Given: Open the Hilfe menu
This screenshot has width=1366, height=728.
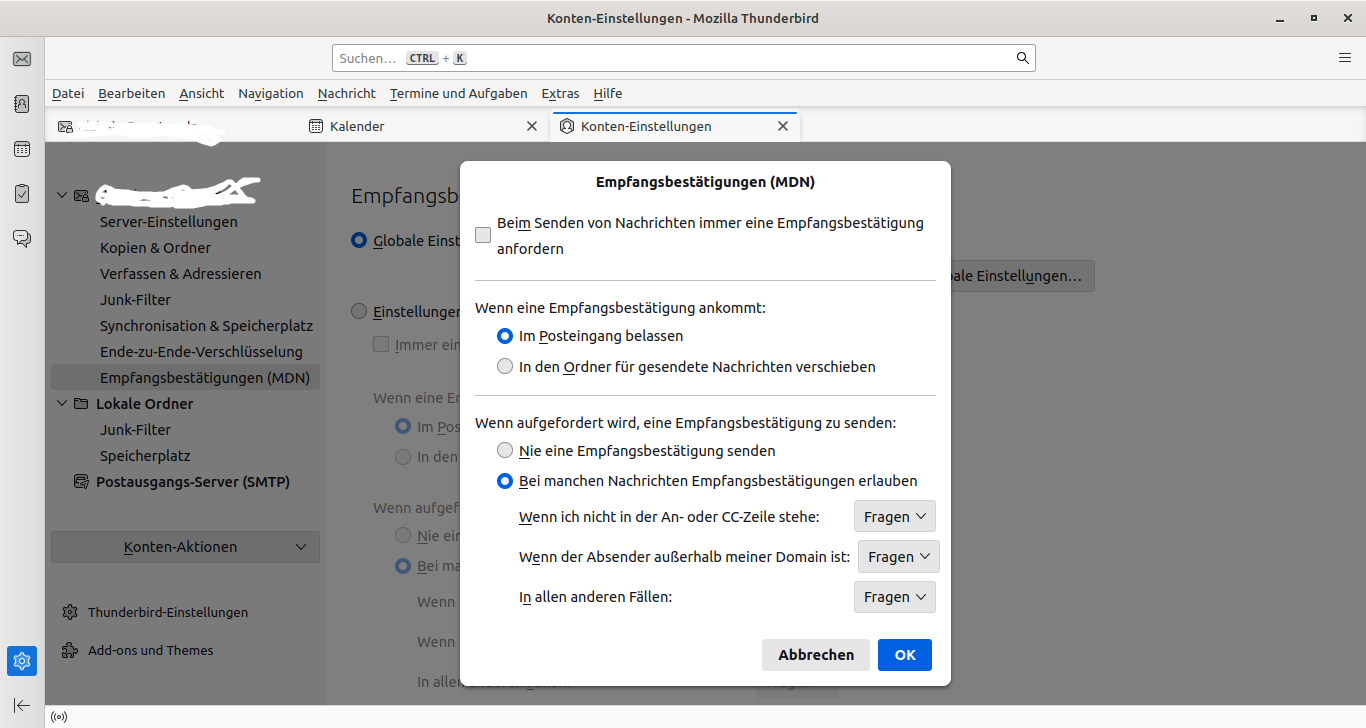Looking at the screenshot, I should [x=608, y=93].
